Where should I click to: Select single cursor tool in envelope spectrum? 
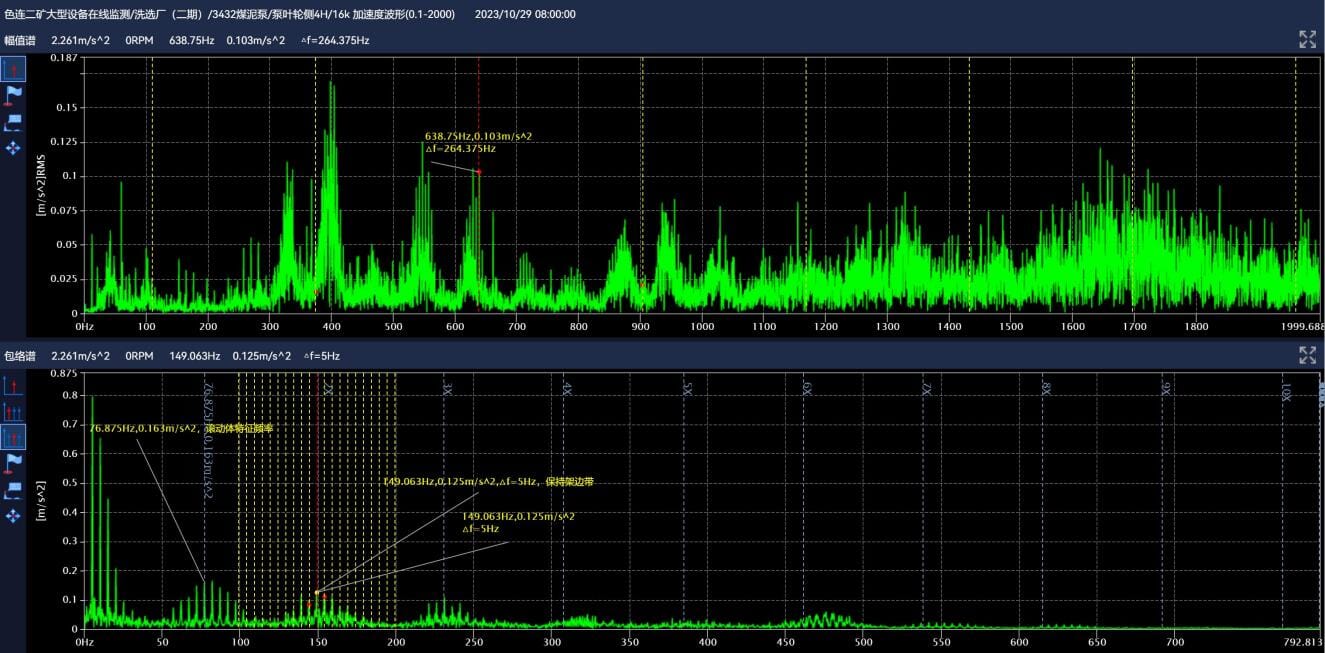click(14, 386)
